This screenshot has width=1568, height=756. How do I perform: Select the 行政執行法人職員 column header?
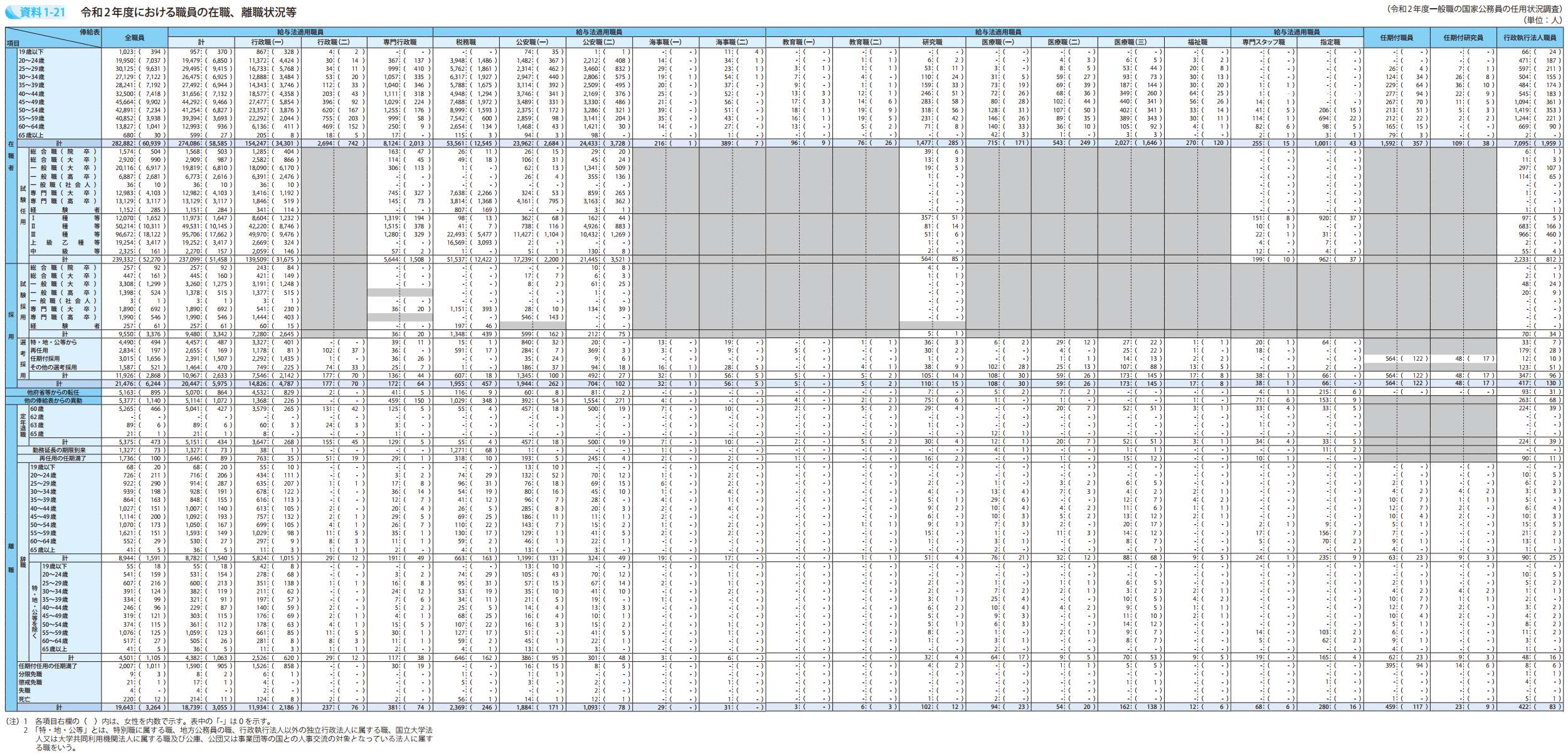coord(1529,38)
